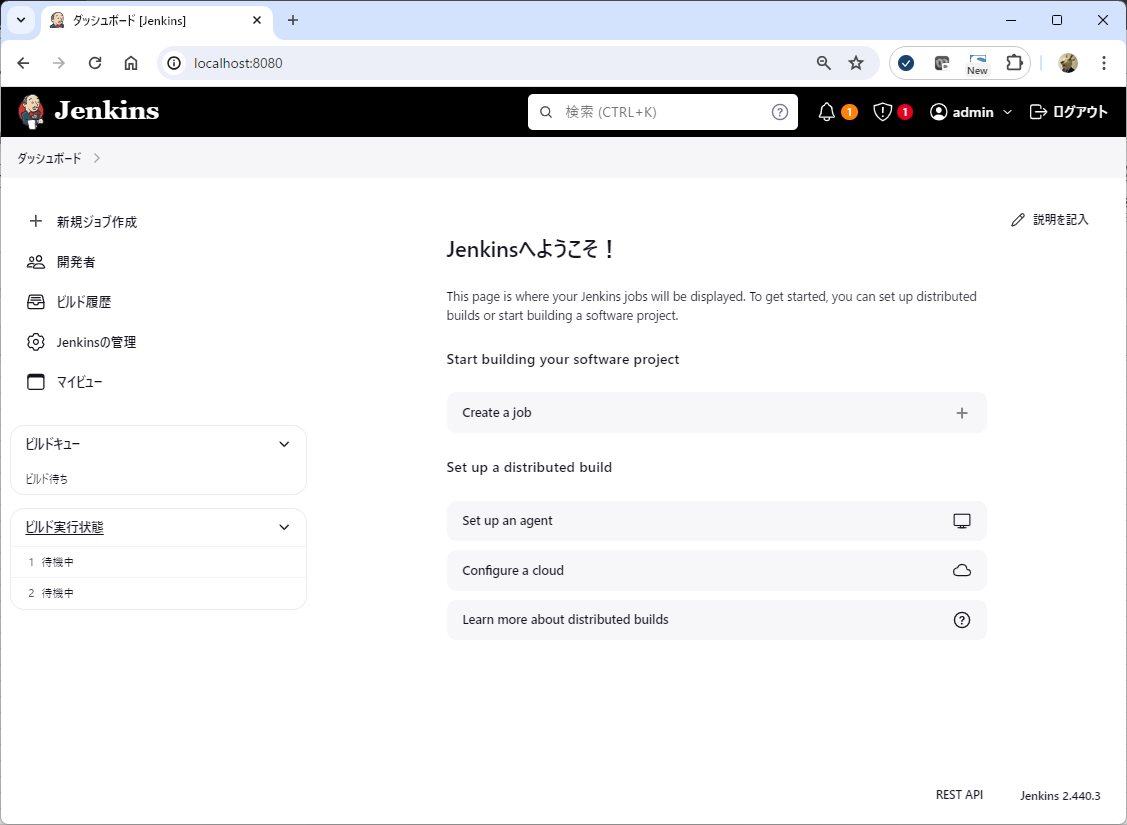Open the REST API footer link
The image size is (1127, 825).
tap(959, 795)
